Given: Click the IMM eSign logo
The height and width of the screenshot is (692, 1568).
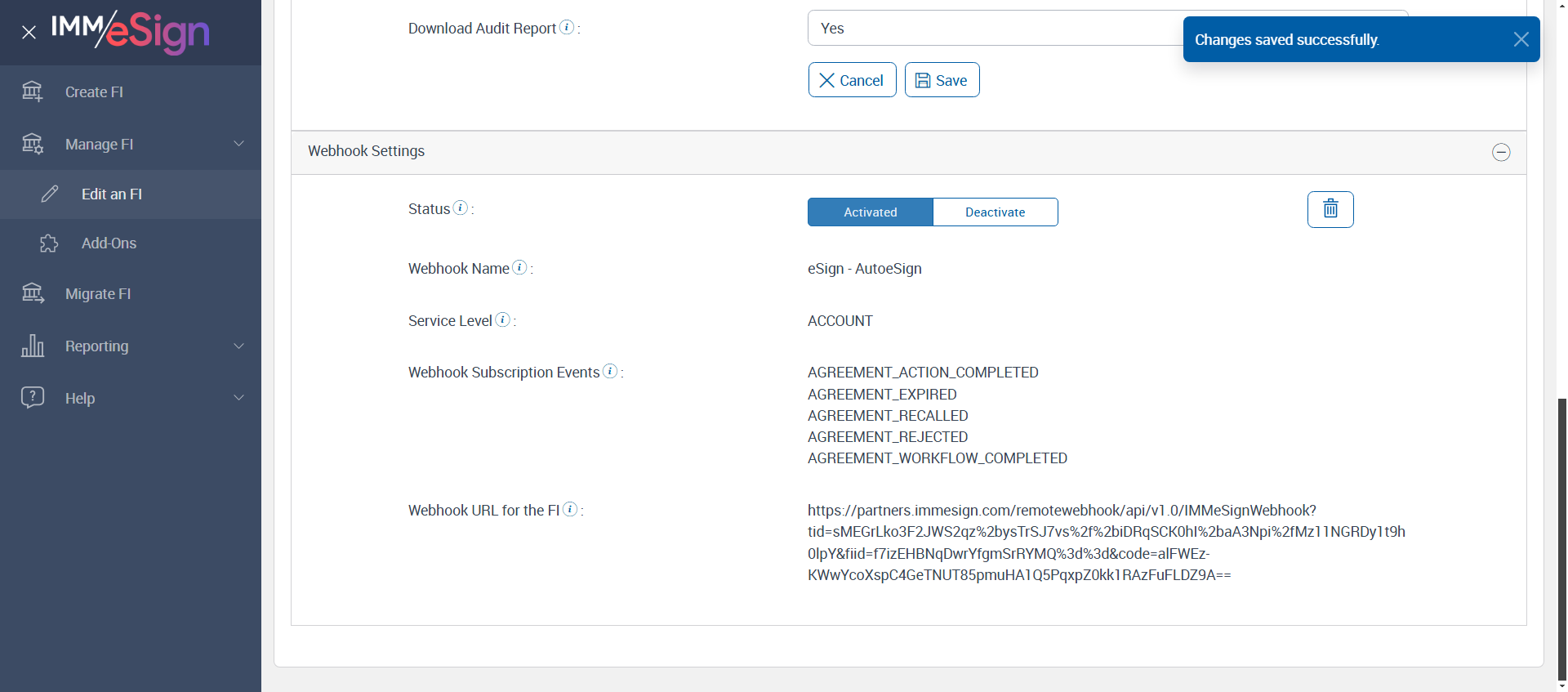Looking at the screenshot, I should click(131, 32).
